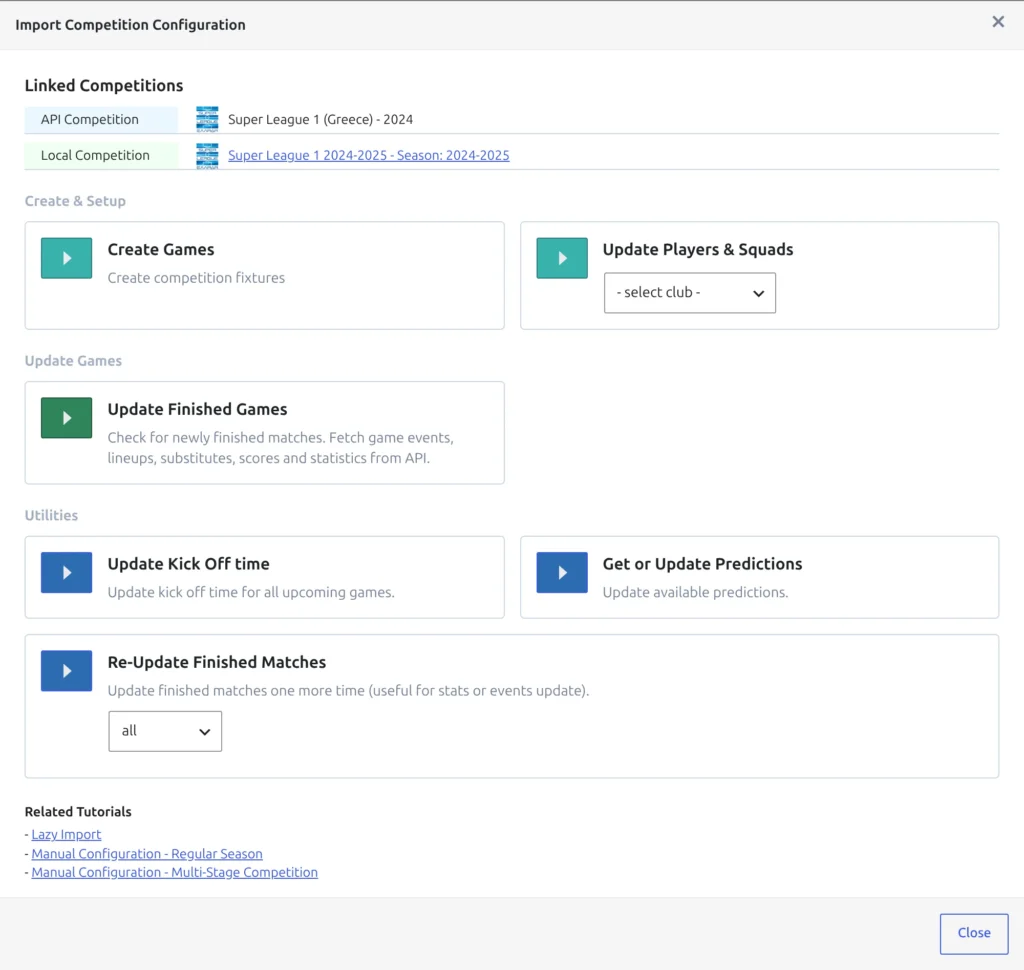Click the 'Import Competition Configuration' title
Viewport: 1024px width, 970px height.
131,25
